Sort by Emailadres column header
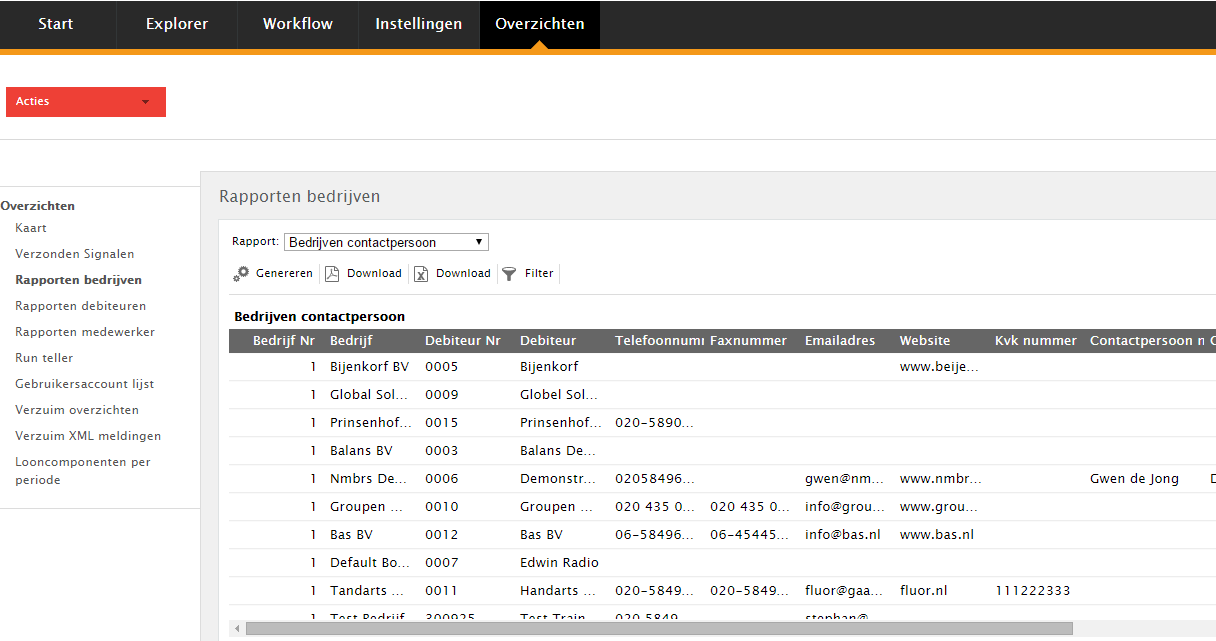1216x641 pixels. 840,341
